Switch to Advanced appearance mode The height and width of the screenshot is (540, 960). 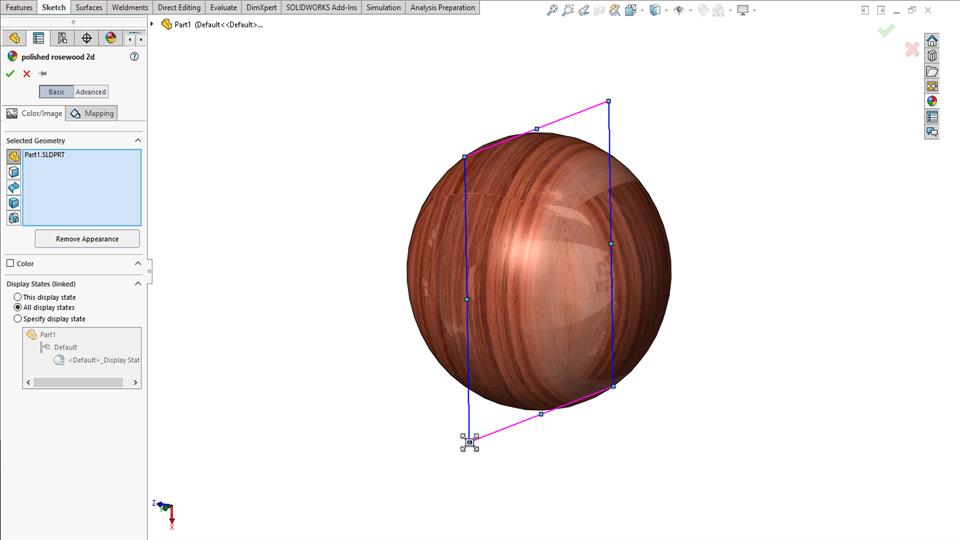91,92
